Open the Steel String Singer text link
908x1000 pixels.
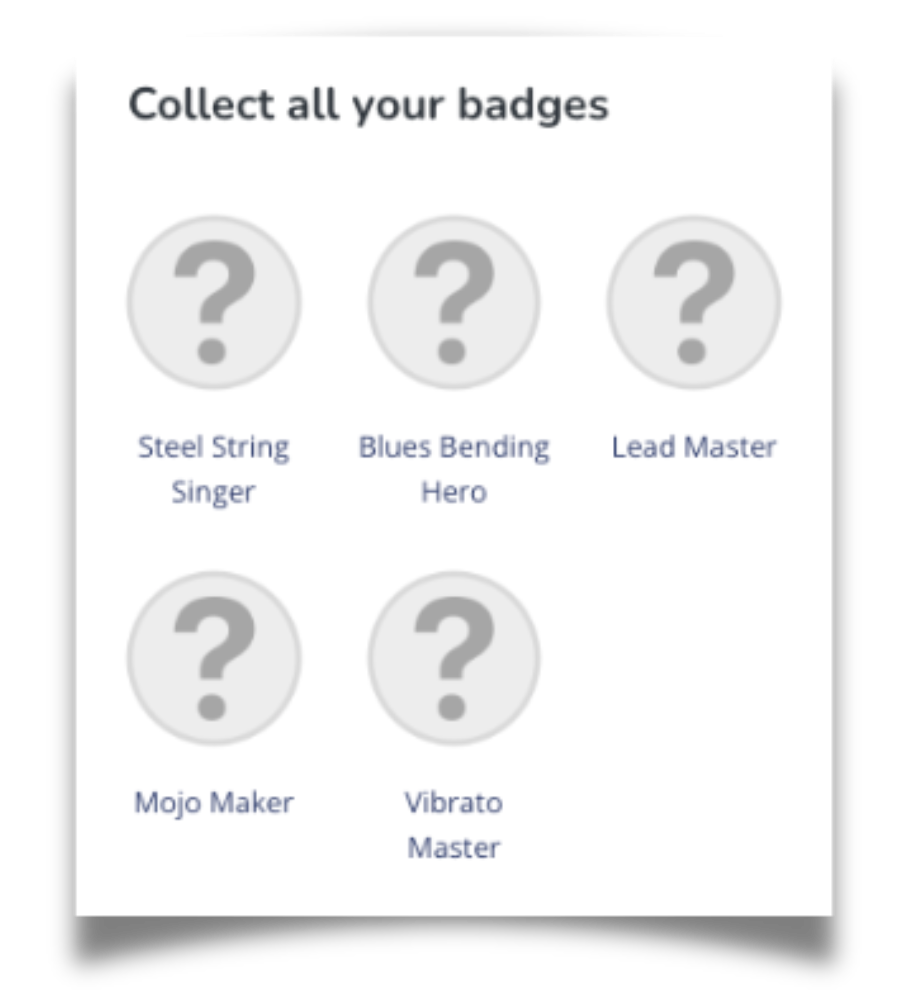(x=213, y=447)
